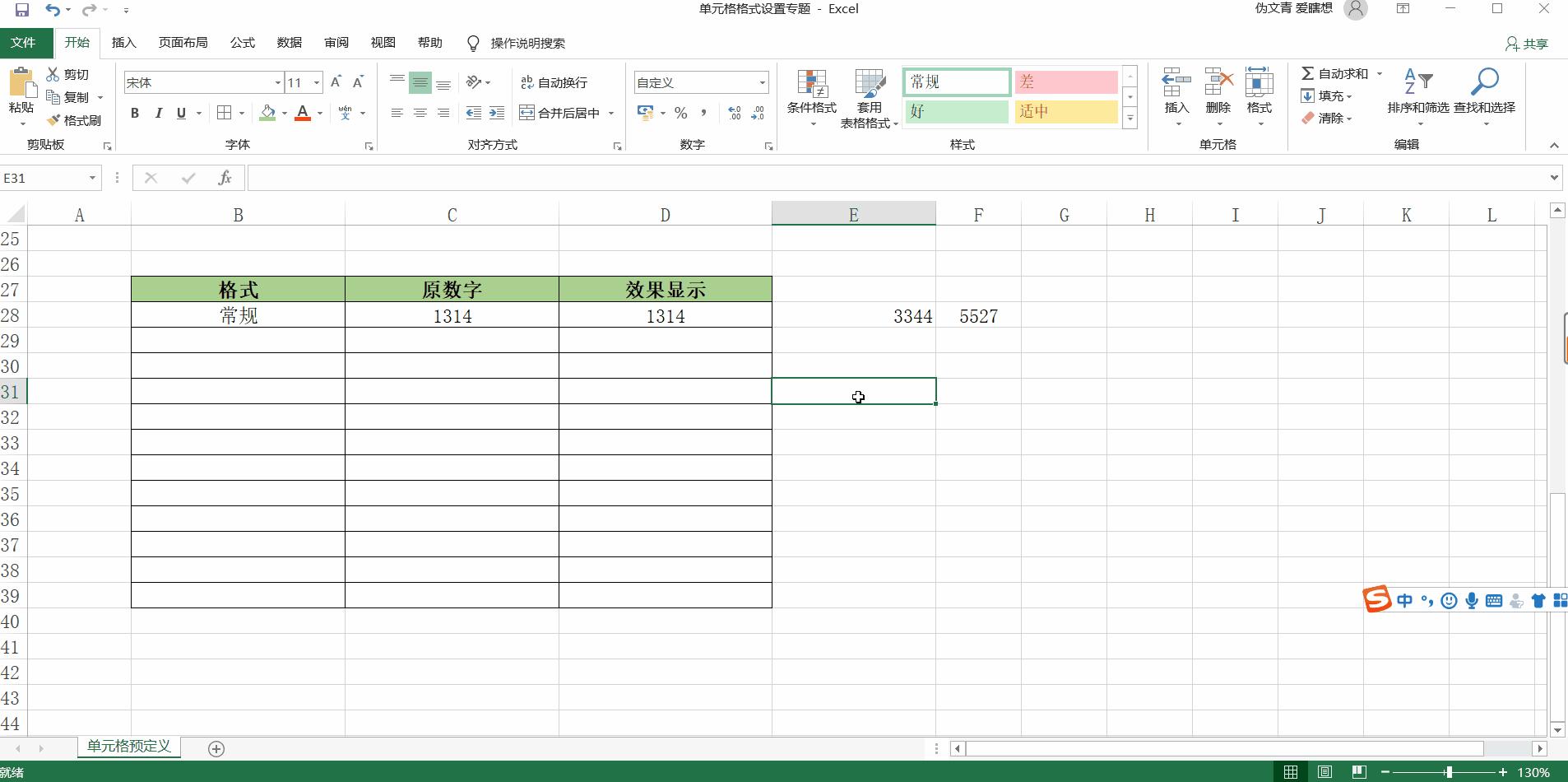This screenshot has height=782, width=1568.
Task: Expand the Border options dropdown arrow
Action: (240, 113)
